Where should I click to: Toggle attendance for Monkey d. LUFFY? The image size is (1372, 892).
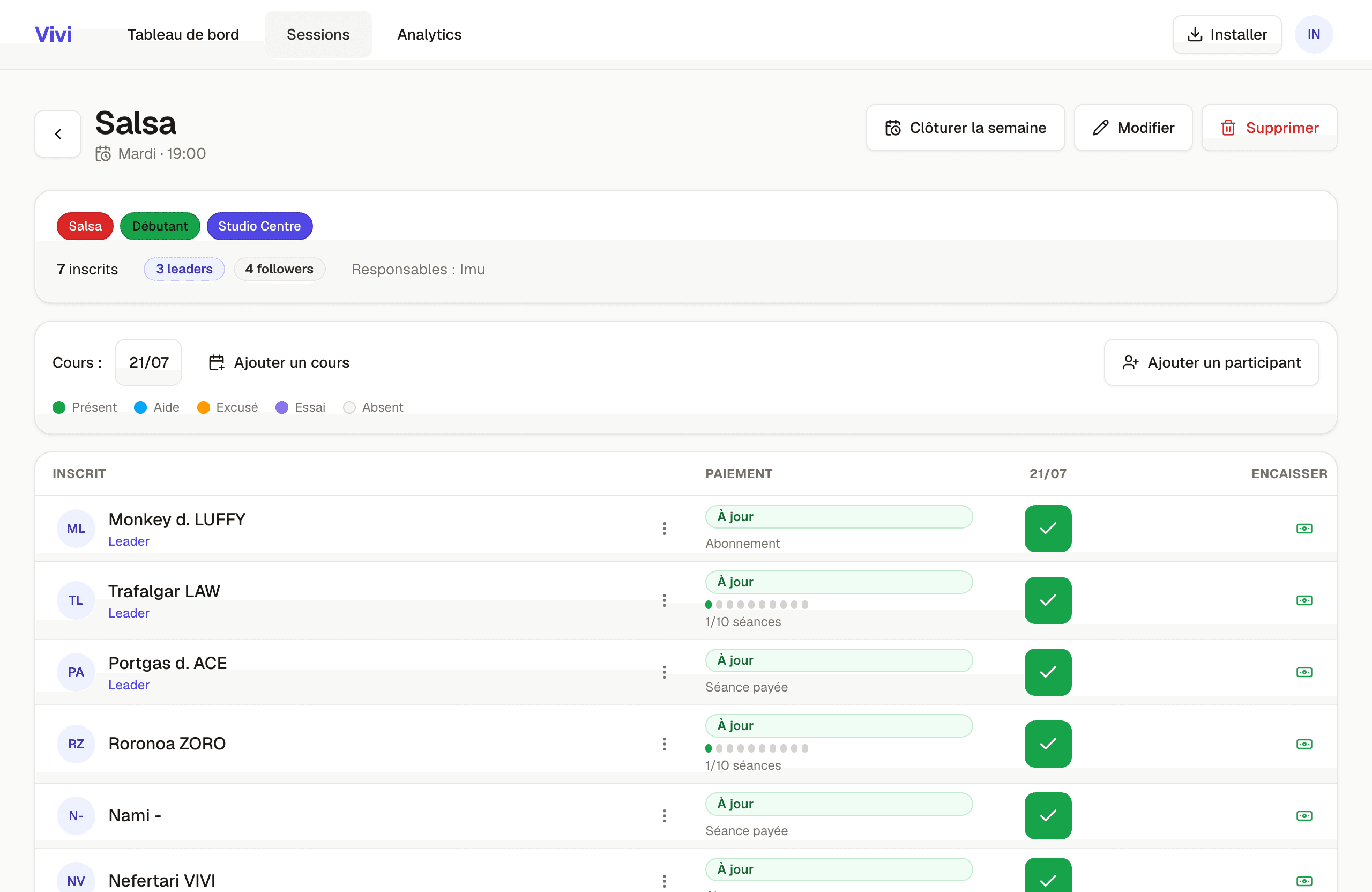[1047, 529]
